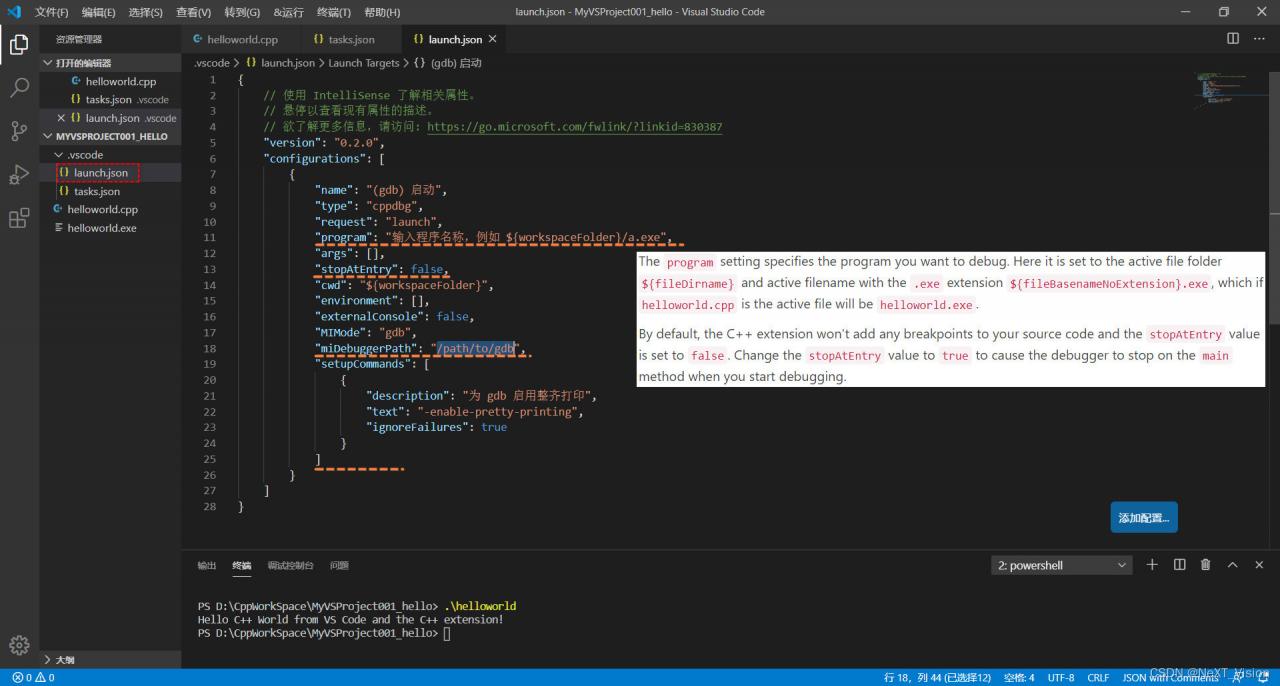
Task: Open the Extensions view
Action: [x=19, y=219]
